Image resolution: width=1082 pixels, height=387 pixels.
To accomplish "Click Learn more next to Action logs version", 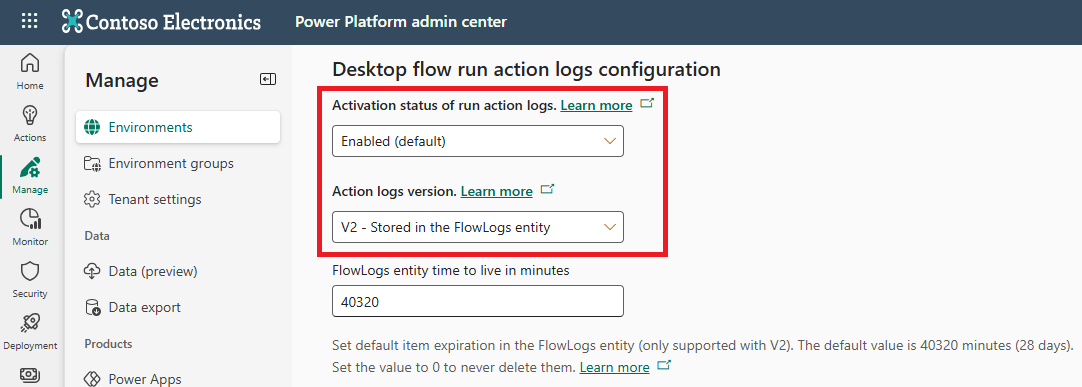I will point(496,191).
